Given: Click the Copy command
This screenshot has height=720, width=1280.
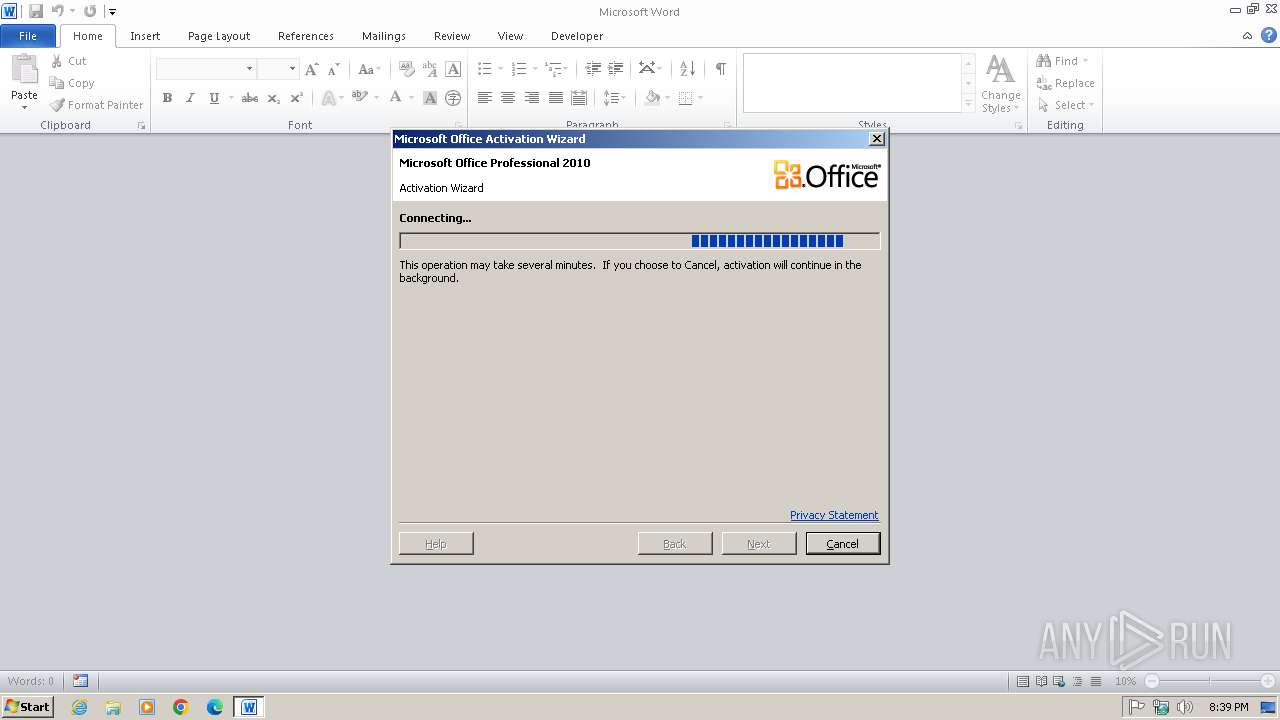Looking at the screenshot, I should point(72,83).
